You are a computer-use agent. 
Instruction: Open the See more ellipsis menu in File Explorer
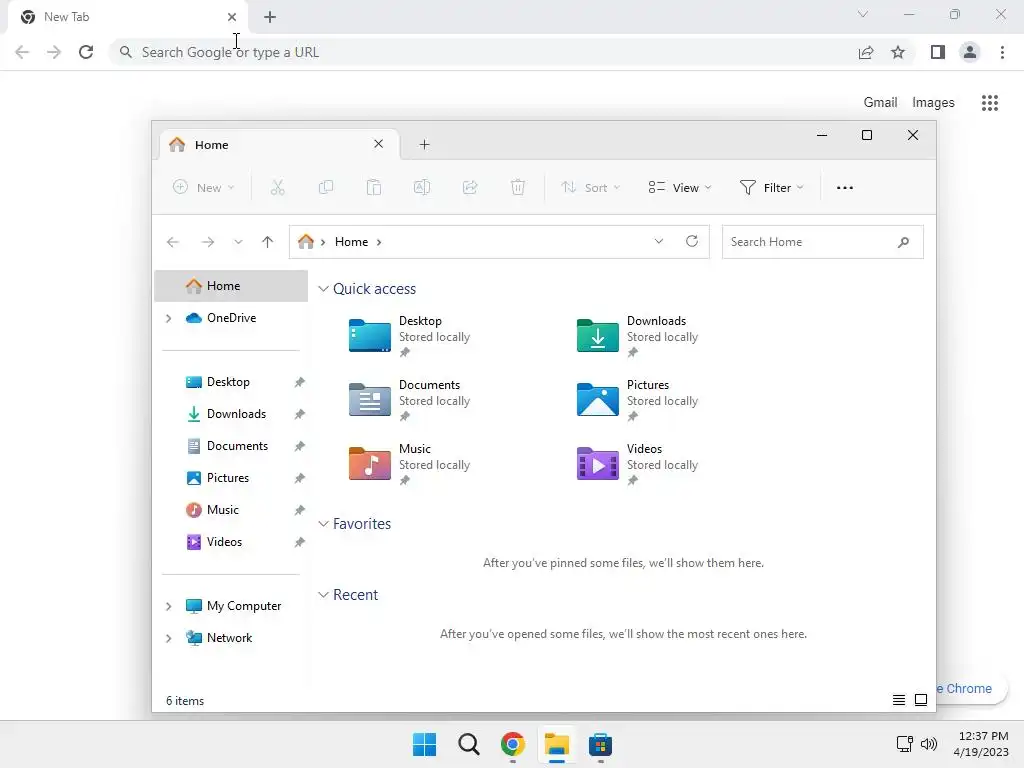(844, 187)
